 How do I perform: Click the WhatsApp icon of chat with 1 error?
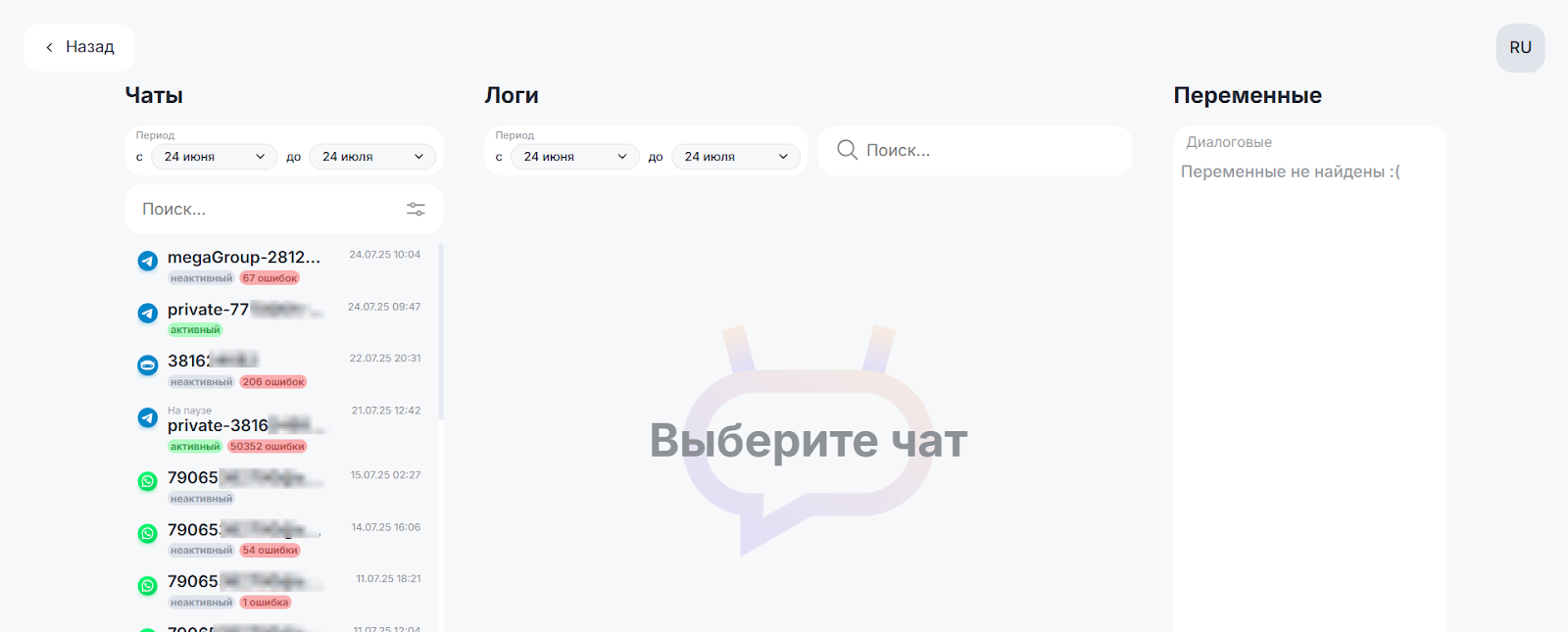[147, 585]
